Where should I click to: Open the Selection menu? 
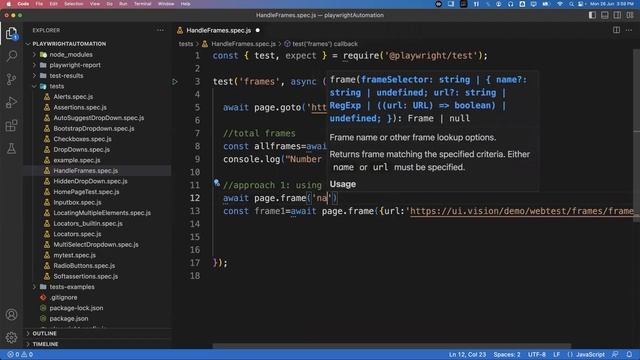coord(74,4)
